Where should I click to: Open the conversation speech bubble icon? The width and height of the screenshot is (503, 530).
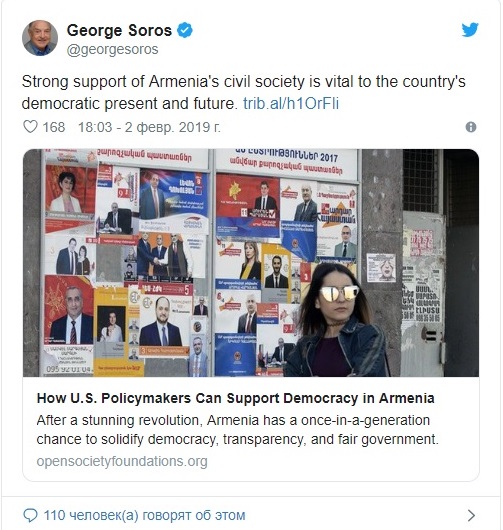tap(30, 515)
